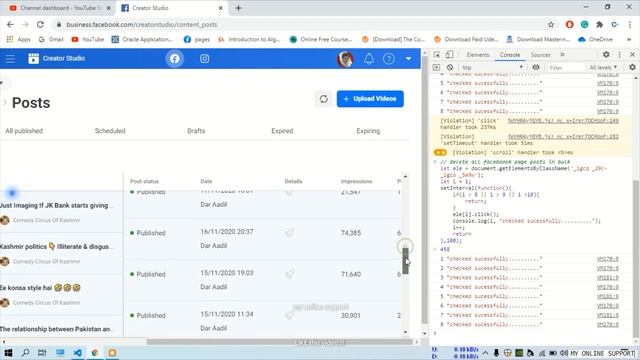Screen dimensions: 640x360
Task: Switch to the Instagram platform icon
Action: click(x=204, y=59)
